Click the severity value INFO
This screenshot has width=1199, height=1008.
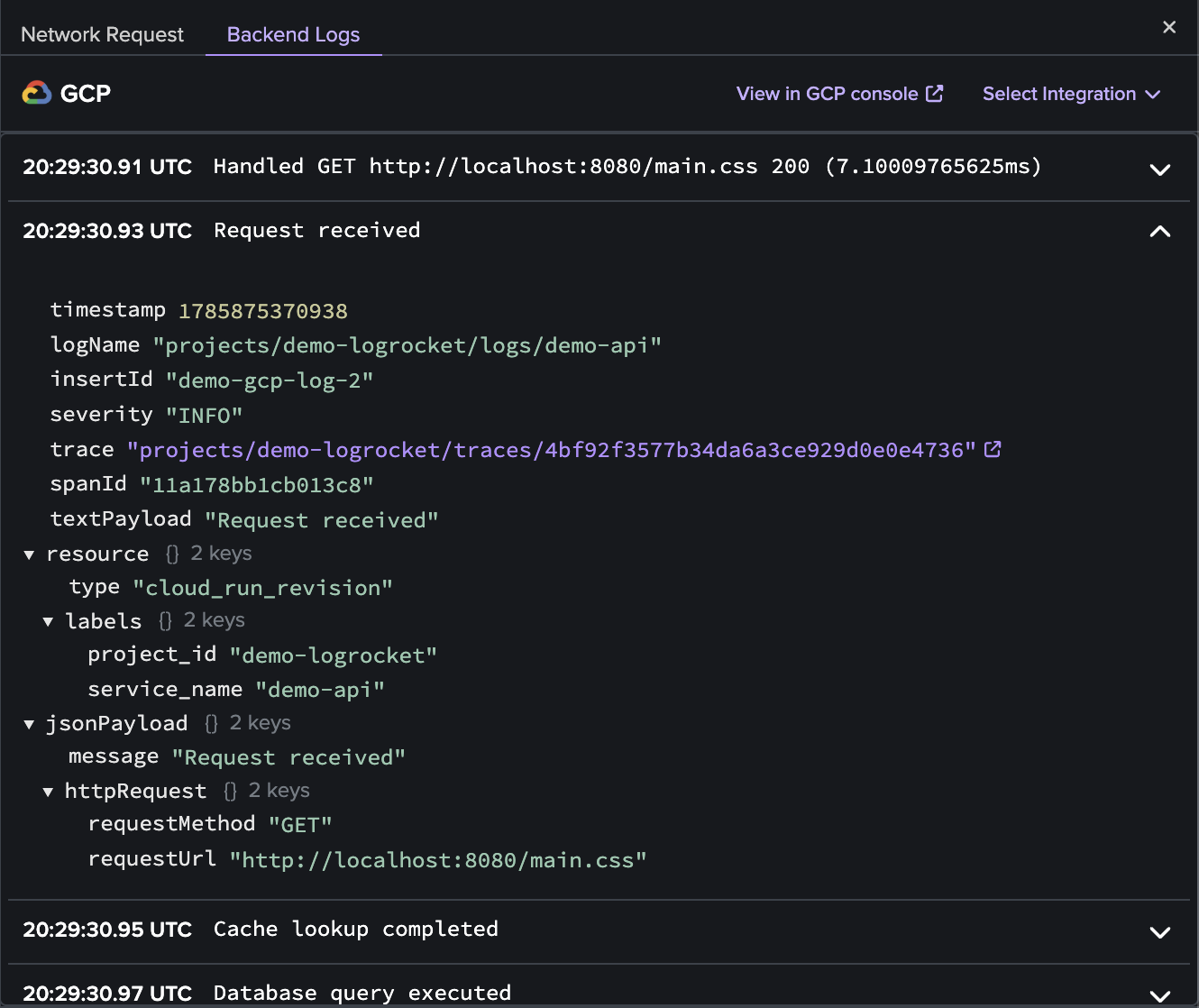(x=204, y=416)
